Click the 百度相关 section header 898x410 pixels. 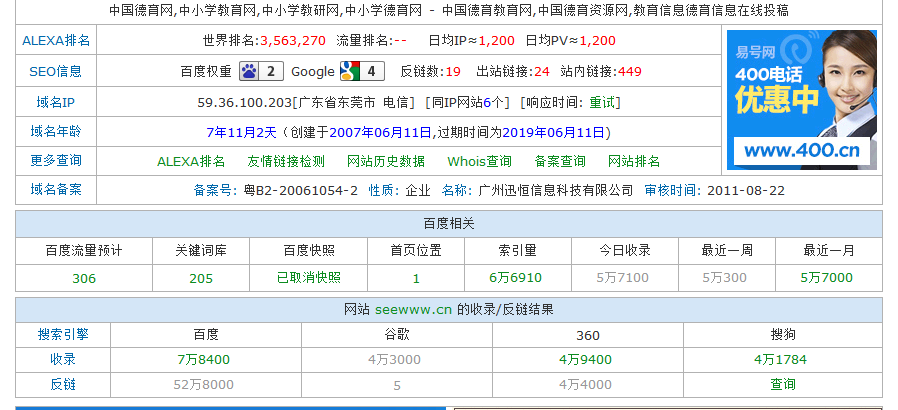(x=449, y=224)
